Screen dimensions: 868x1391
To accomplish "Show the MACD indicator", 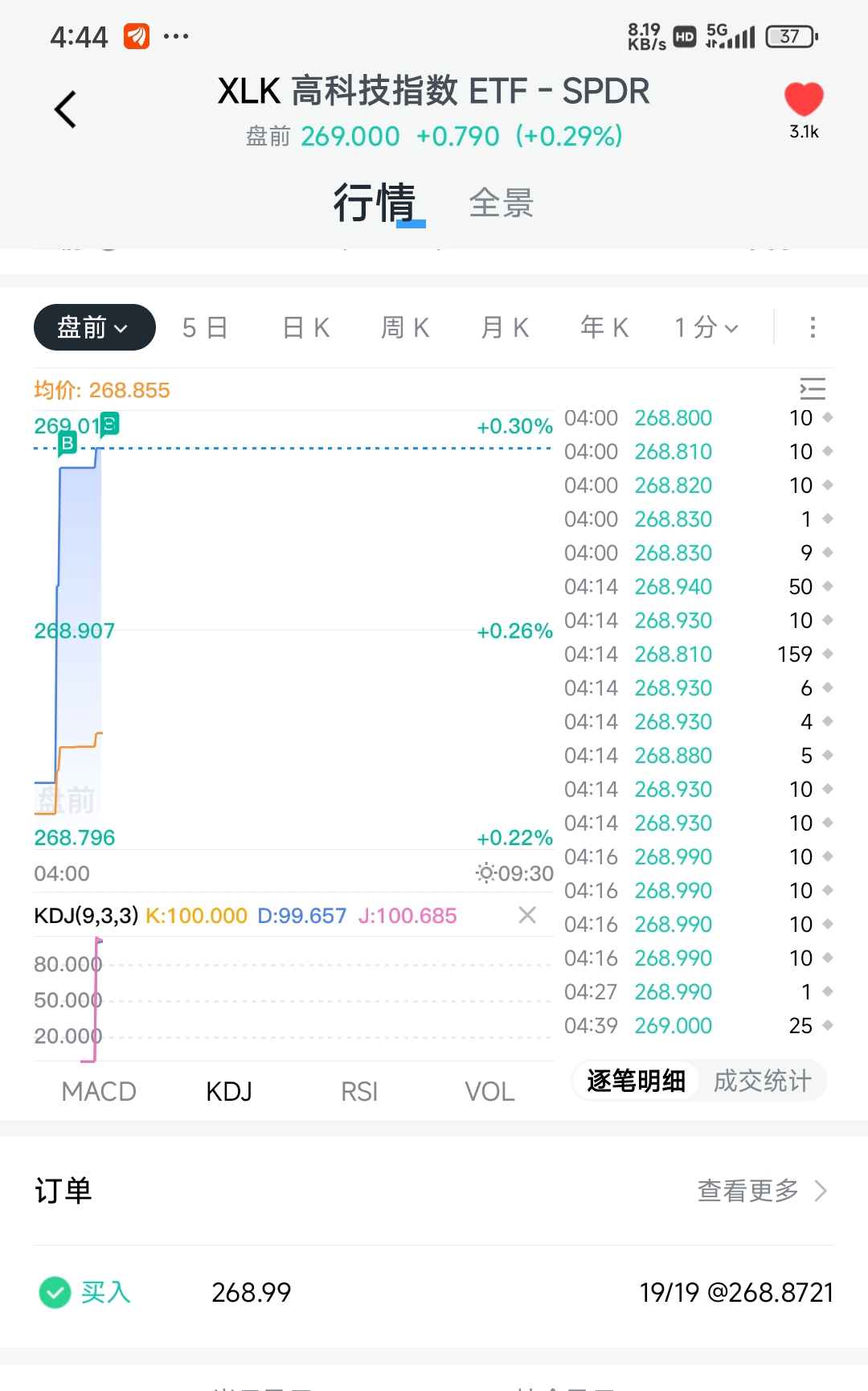I will click(x=99, y=1091).
